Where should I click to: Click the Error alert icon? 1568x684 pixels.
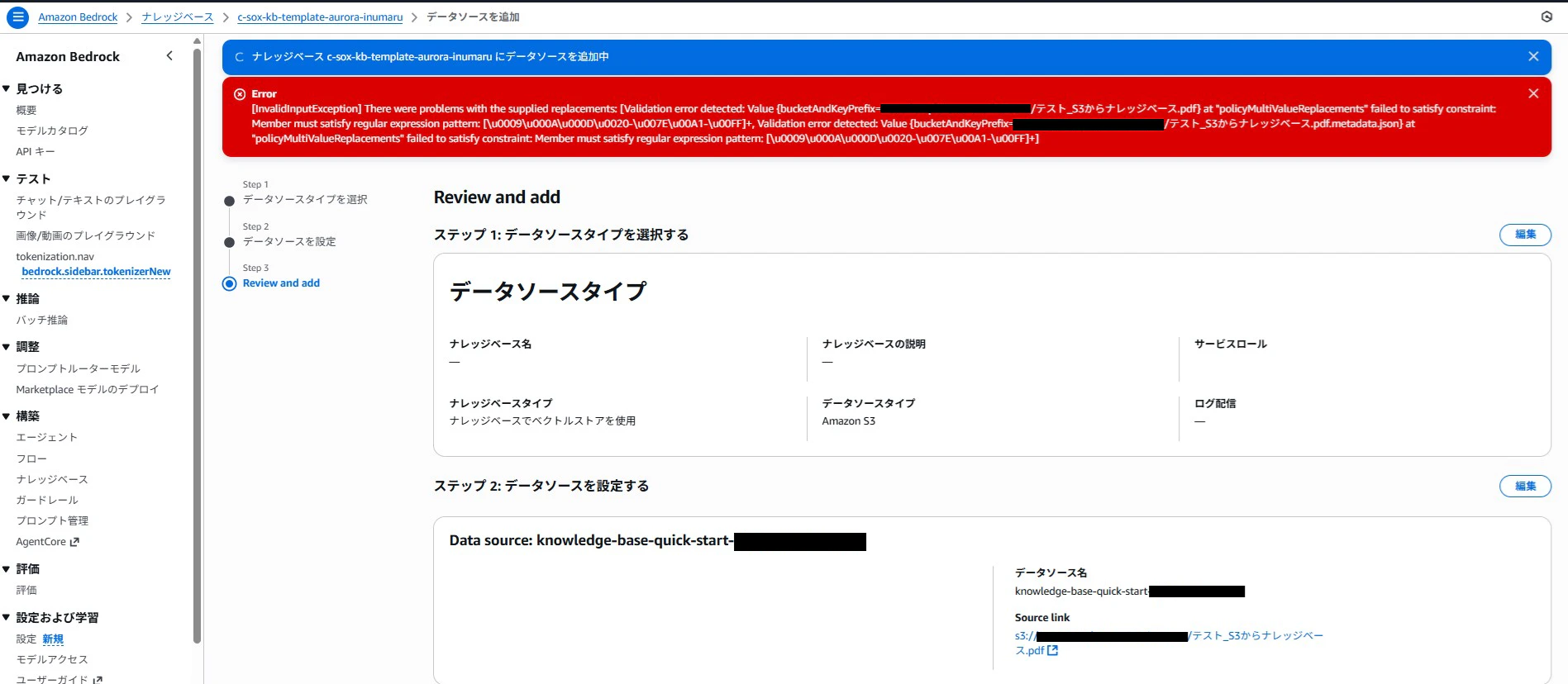(240, 94)
